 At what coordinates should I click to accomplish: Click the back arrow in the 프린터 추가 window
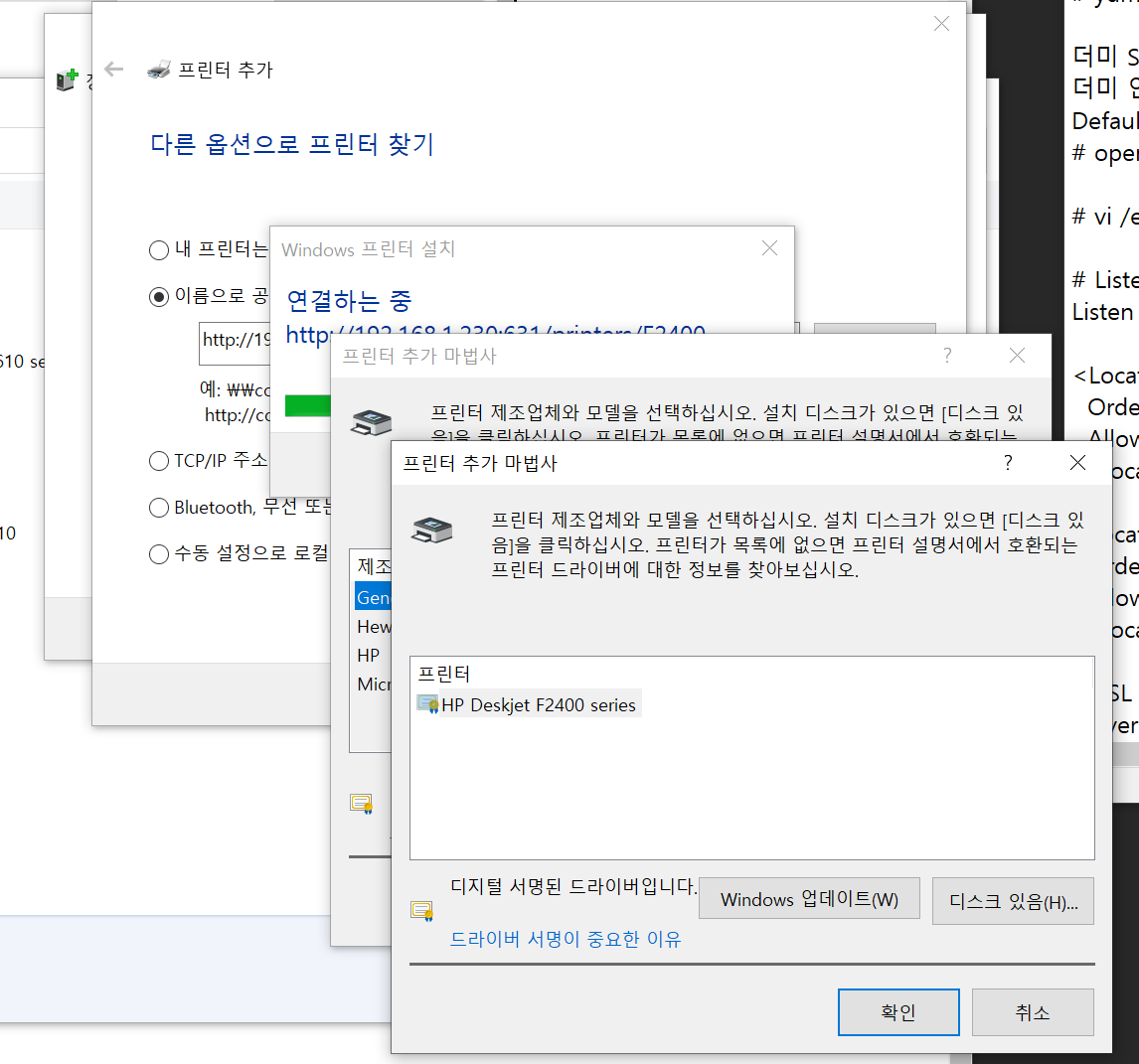click(114, 69)
